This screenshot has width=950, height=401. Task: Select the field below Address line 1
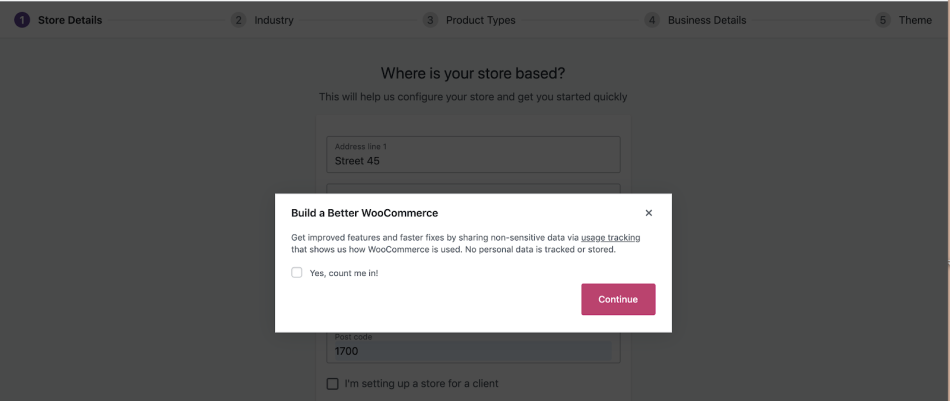pos(473,188)
